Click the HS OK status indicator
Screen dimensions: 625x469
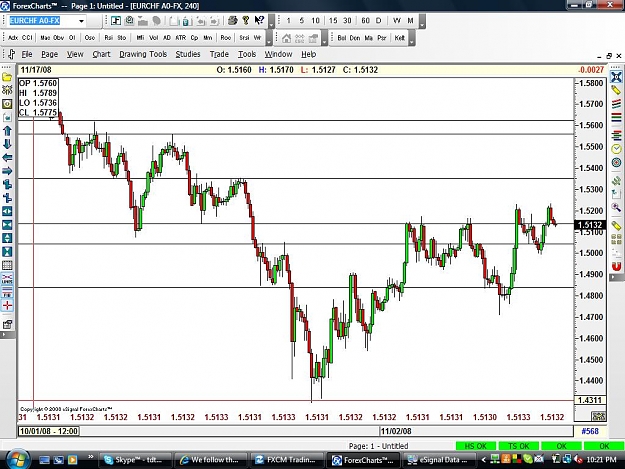476,446
